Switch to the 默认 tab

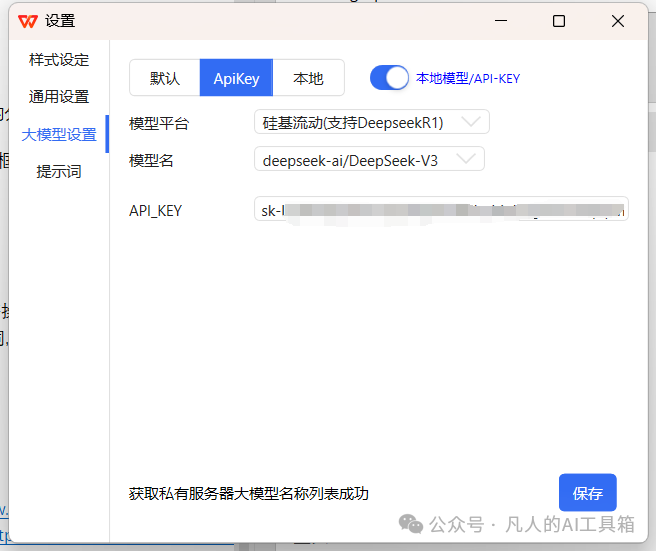(165, 78)
